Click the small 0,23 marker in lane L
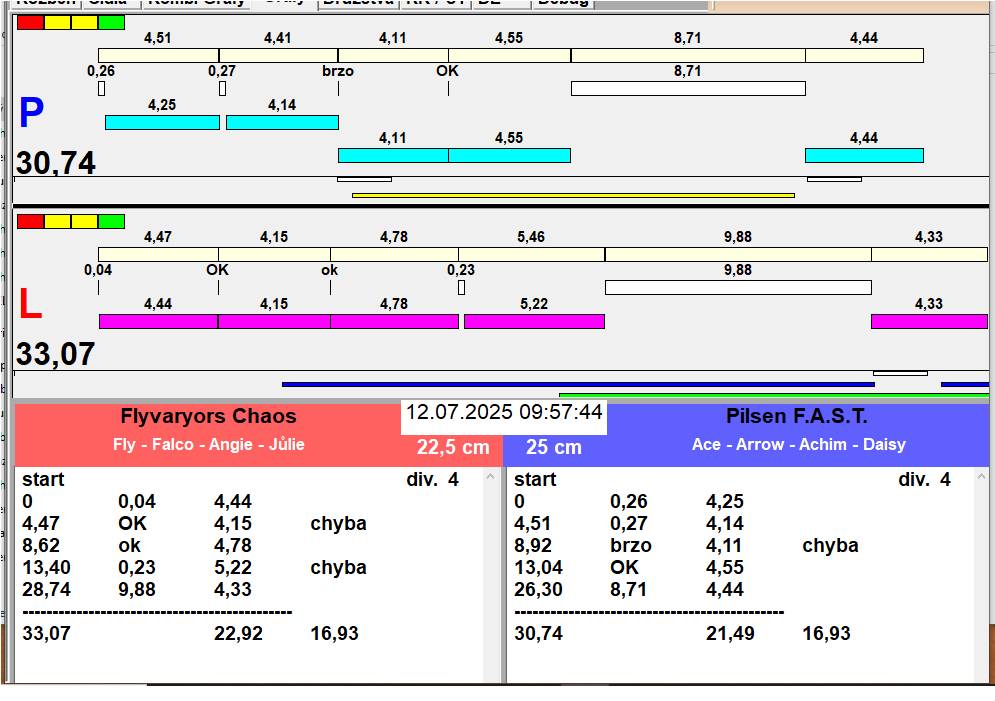Viewport: 995px width, 701px height. (461, 288)
